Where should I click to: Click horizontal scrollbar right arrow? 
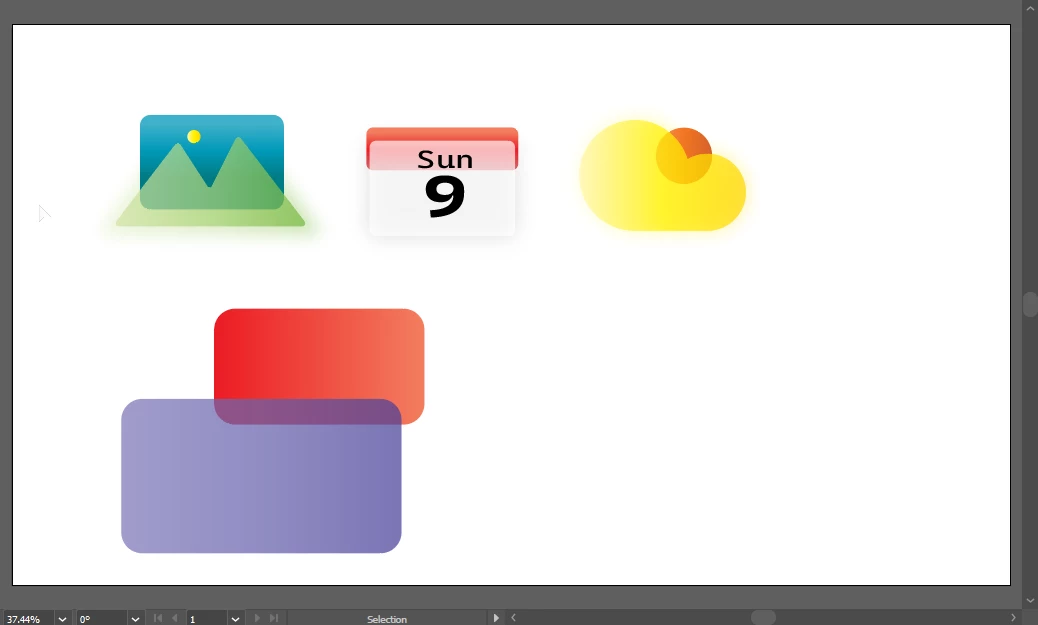pyautogui.click(x=1013, y=618)
